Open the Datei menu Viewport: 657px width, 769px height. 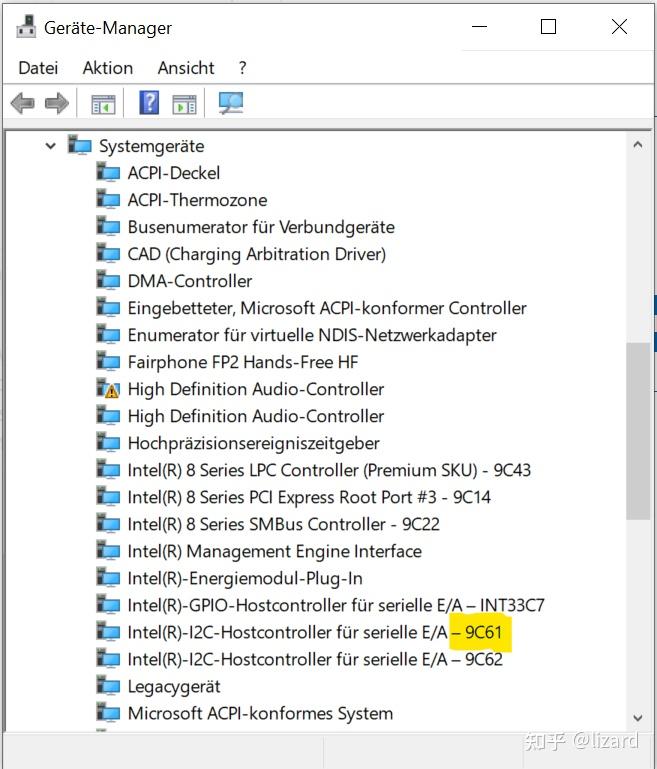click(x=38, y=68)
